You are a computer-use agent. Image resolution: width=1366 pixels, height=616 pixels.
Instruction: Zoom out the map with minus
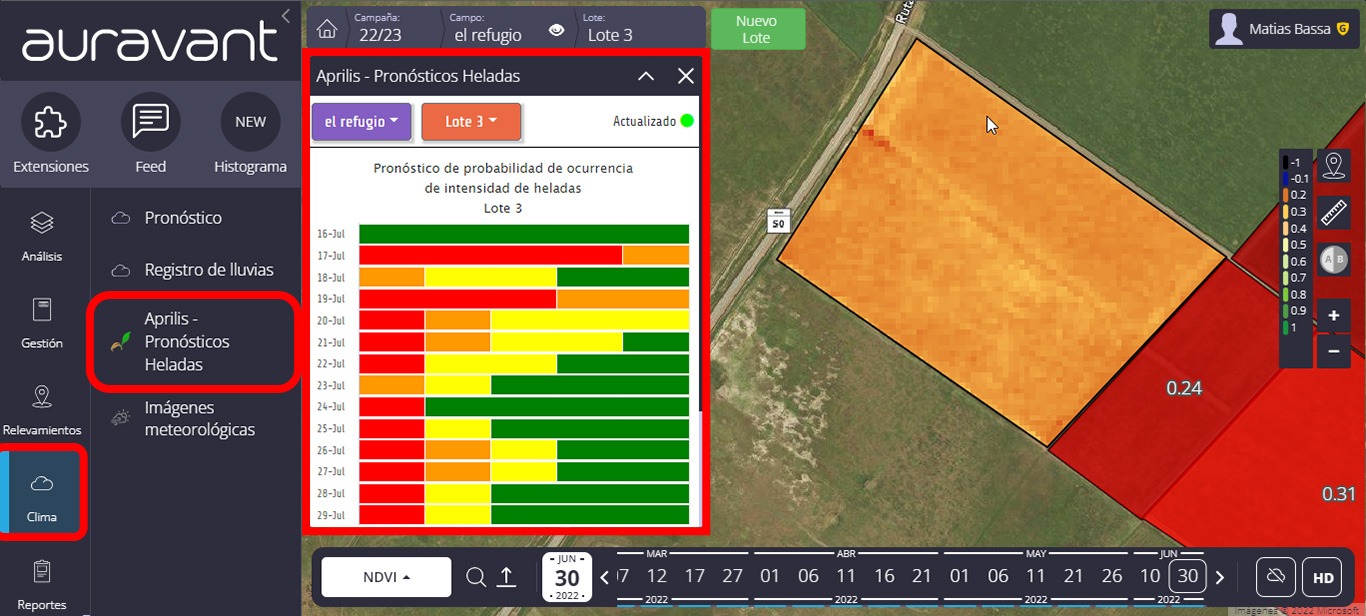(x=1333, y=351)
